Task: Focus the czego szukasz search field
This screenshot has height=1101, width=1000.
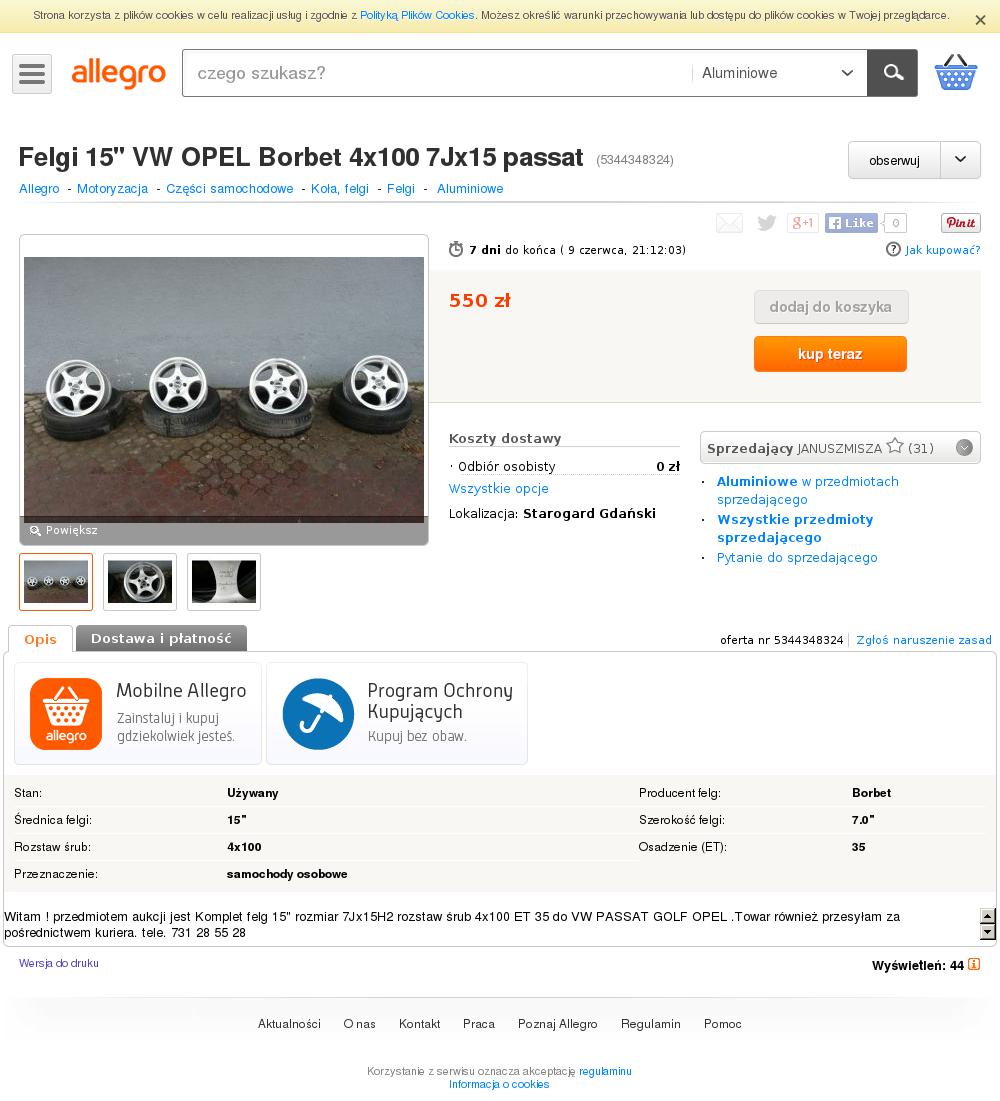Action: (x=435, y=73)
